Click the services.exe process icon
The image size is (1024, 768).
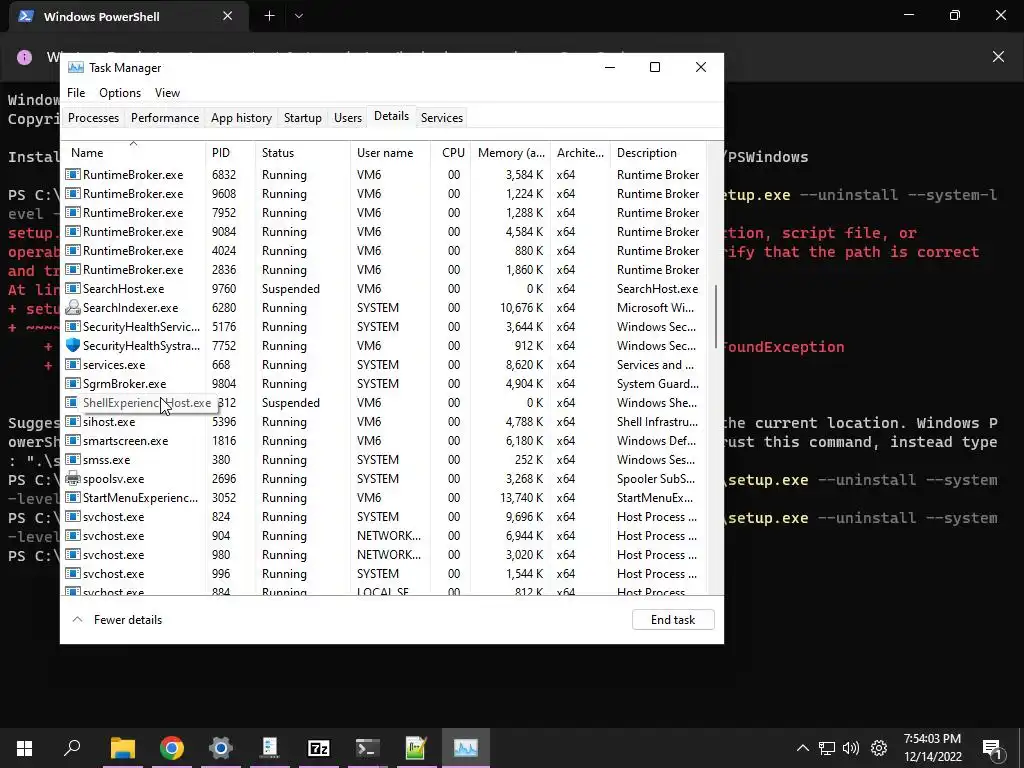(x=73, y=364)
